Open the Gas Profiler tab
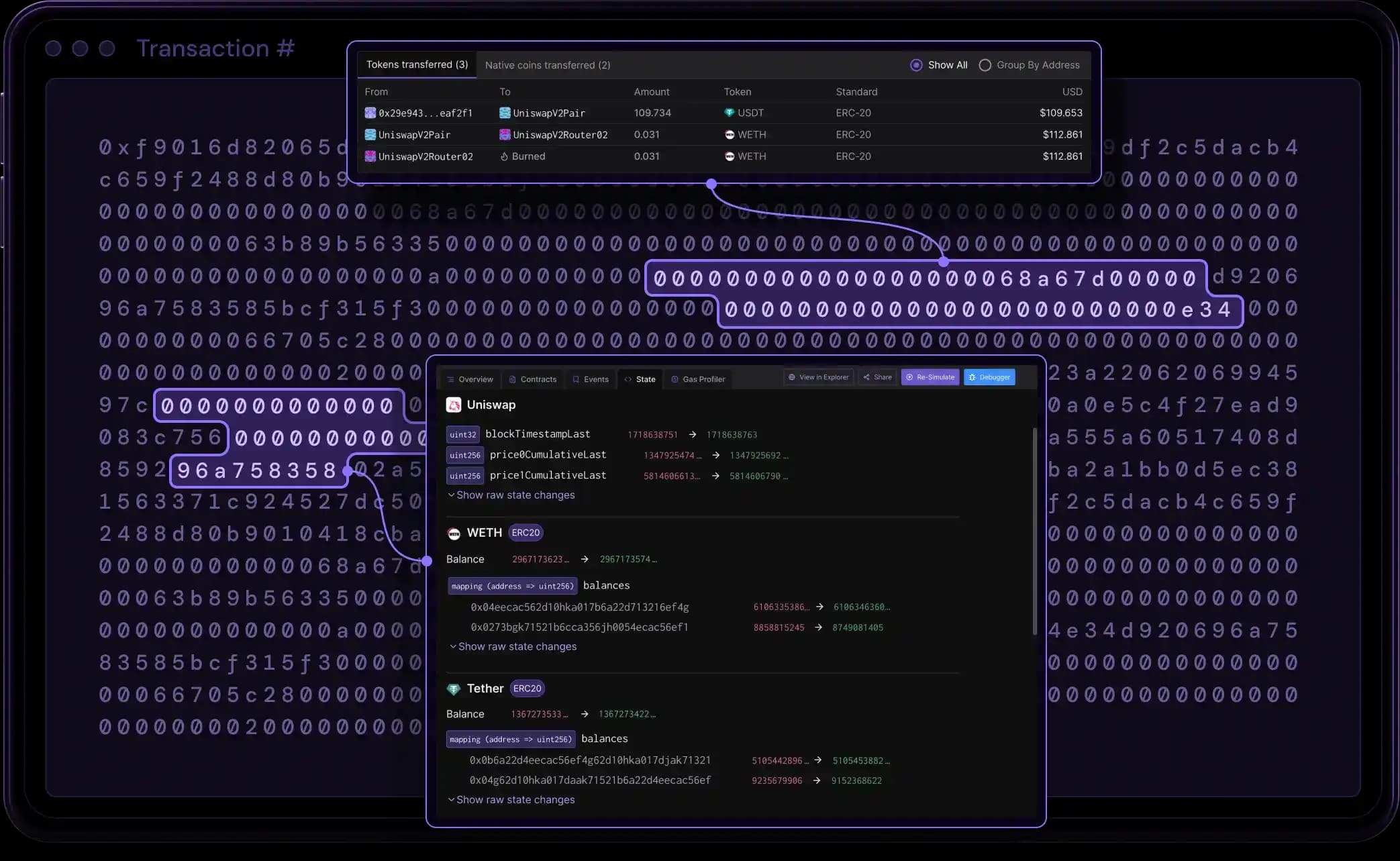This screenshot has height=861, width=1400. (698, 379)
